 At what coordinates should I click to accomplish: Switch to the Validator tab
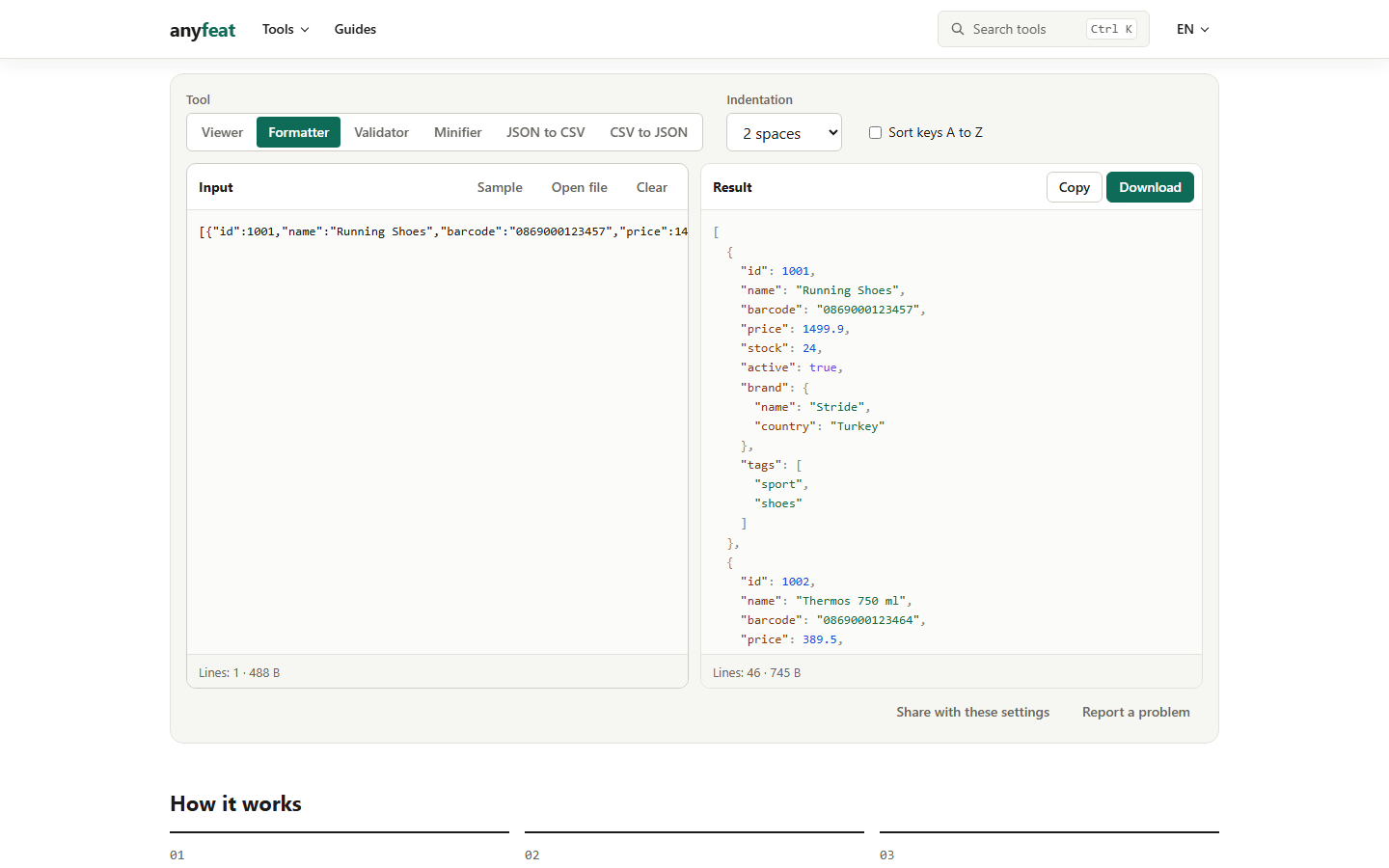point(381,132)
